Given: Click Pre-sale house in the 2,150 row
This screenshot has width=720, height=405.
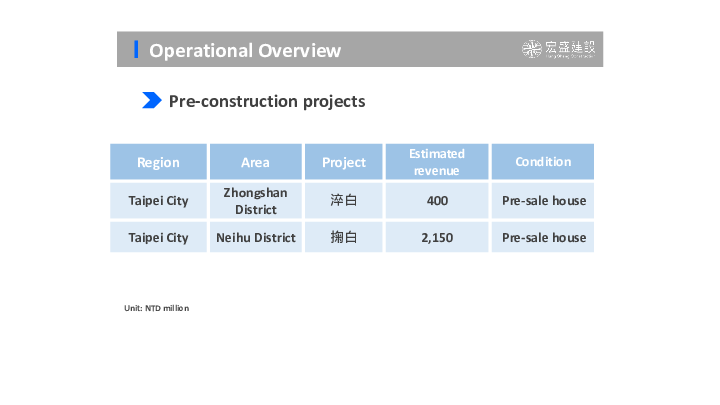Looking at the screenshot, I should click(x=543, y=238).
